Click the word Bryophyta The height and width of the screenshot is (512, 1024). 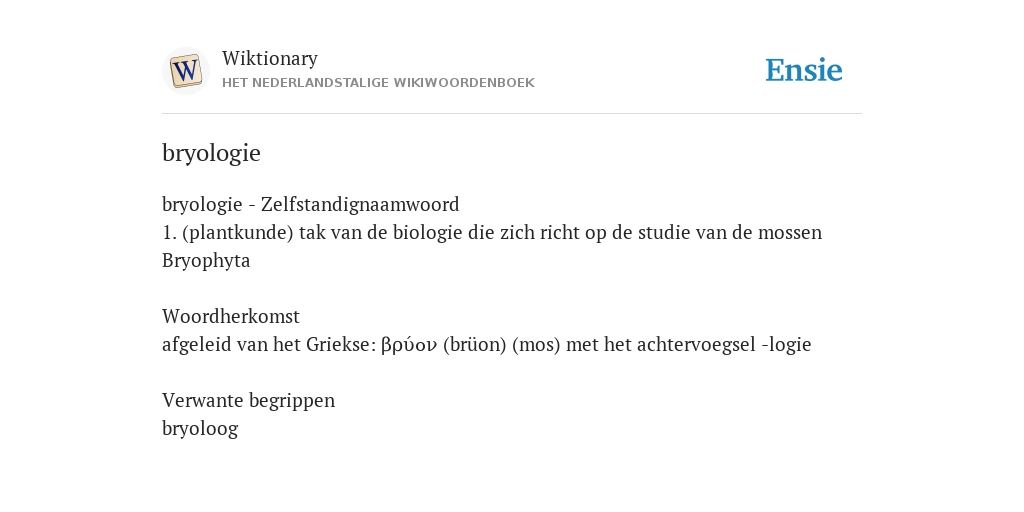click(206, 261)
